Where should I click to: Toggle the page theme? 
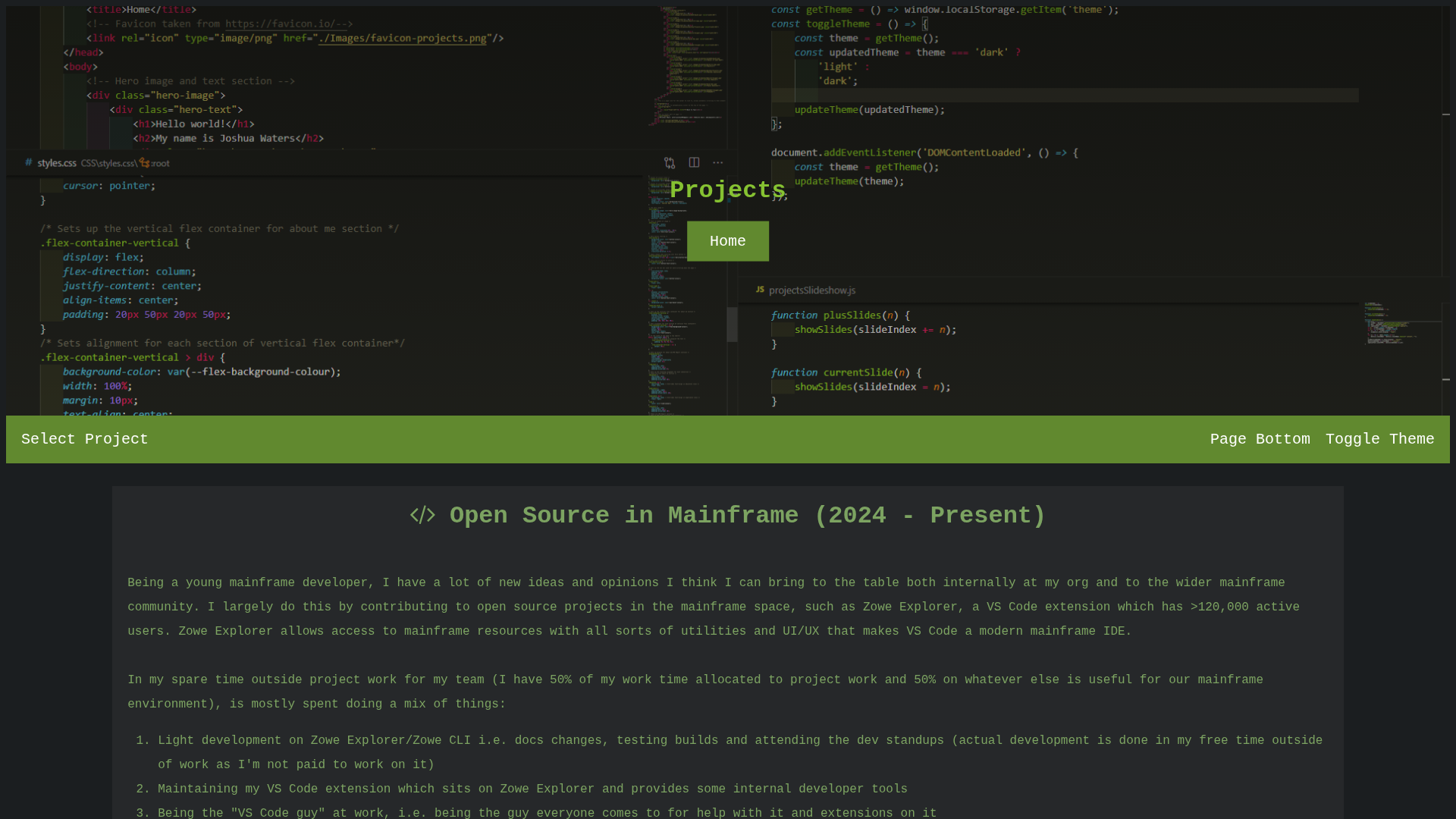tap(1379, 439)
